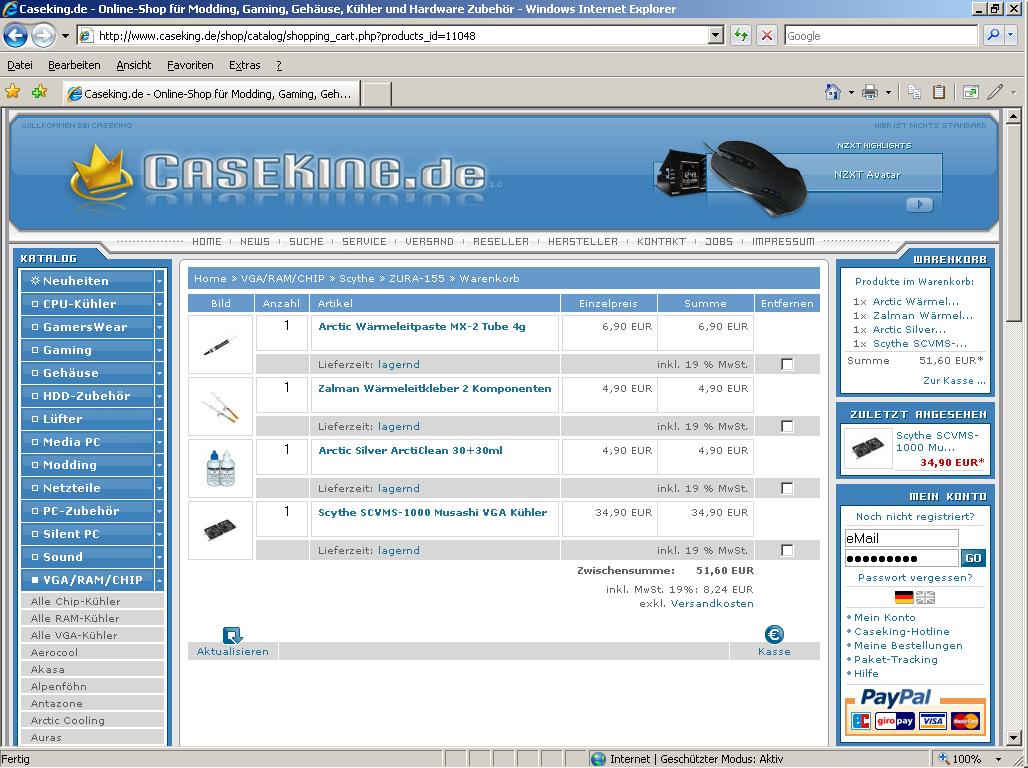Click the Versandkosten link
Screen dimensions: 1028x768
point(712,603)
